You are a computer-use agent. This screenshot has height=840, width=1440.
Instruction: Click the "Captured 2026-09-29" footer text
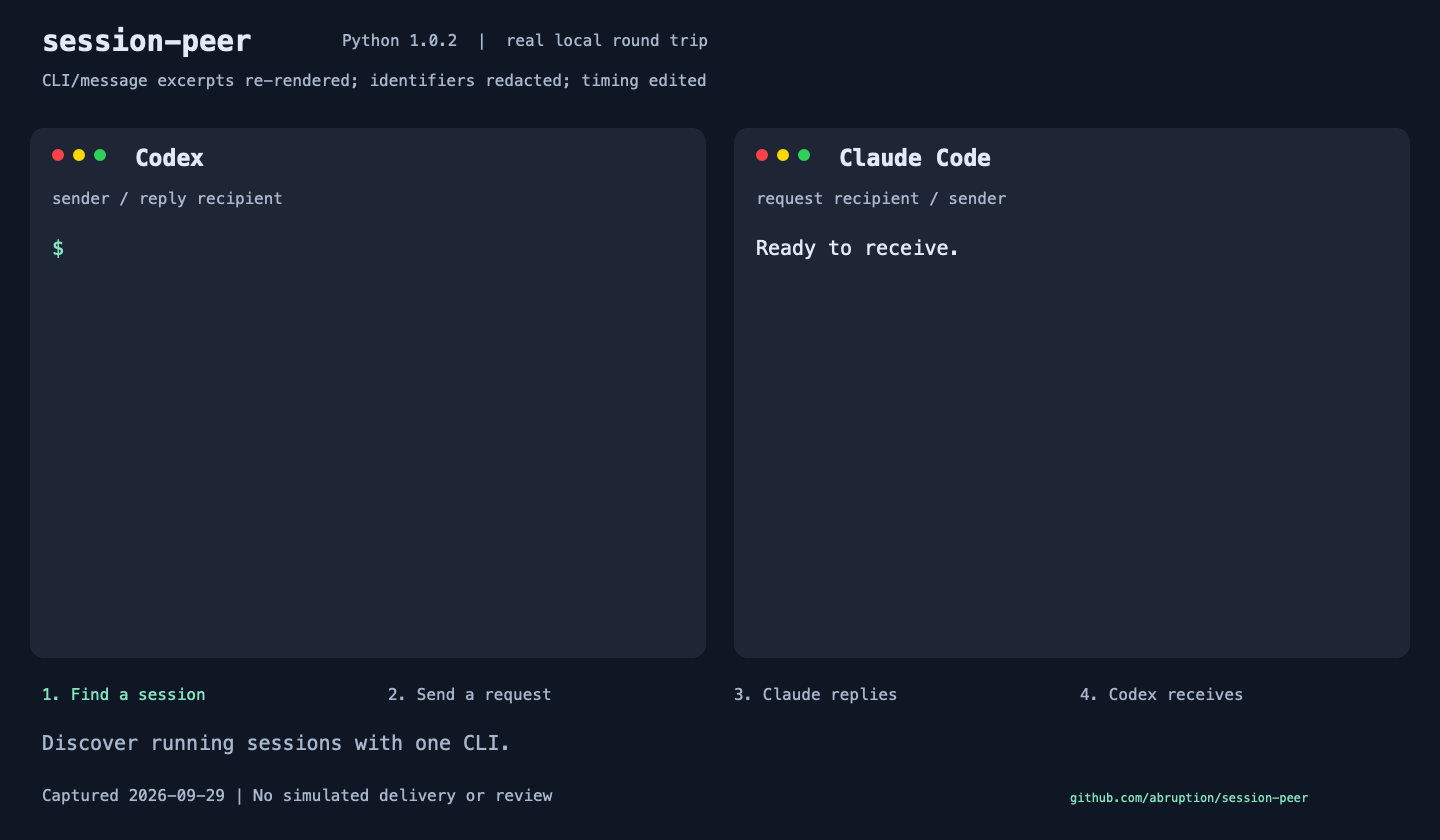point(133,796)
